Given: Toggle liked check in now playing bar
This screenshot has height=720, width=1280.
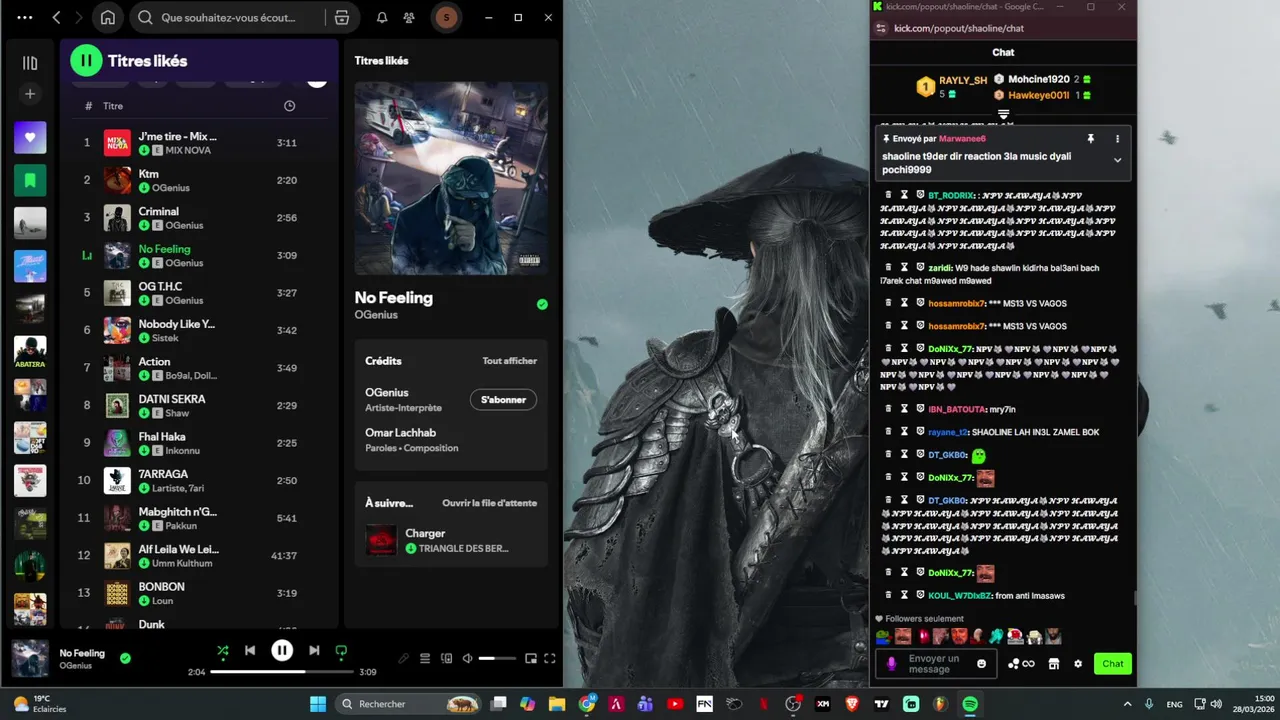Looking at the screenshot, I should [125, 658].
